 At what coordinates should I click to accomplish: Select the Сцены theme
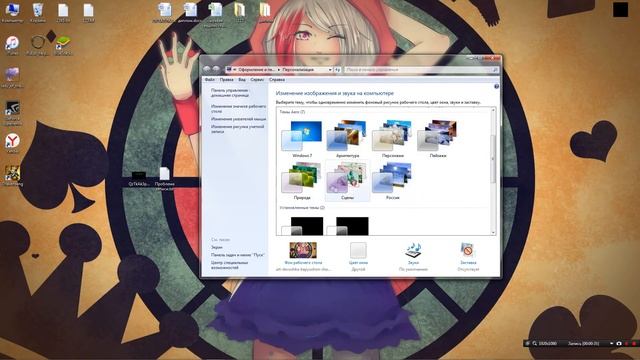(347, 180)
